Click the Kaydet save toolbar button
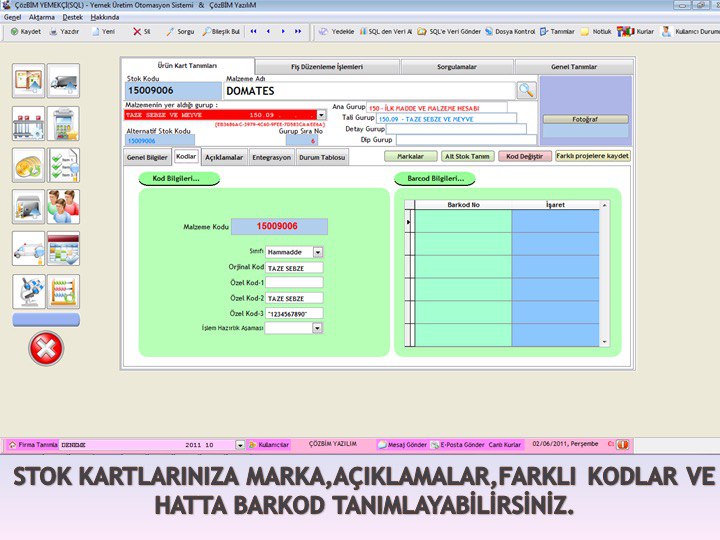The image size is (720, 540). pyautogui.click(x=25, y=31)
